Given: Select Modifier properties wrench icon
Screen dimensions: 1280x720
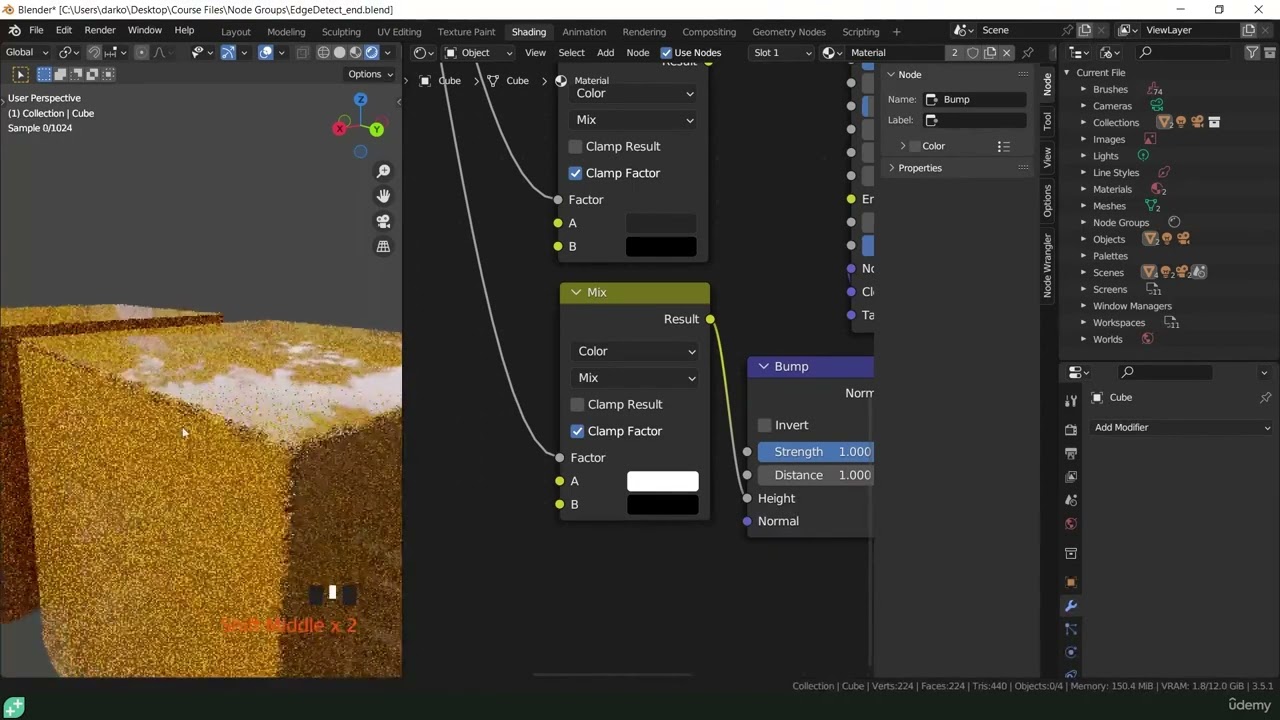Looking at the screenshot, I should (x=1071, y=606).
